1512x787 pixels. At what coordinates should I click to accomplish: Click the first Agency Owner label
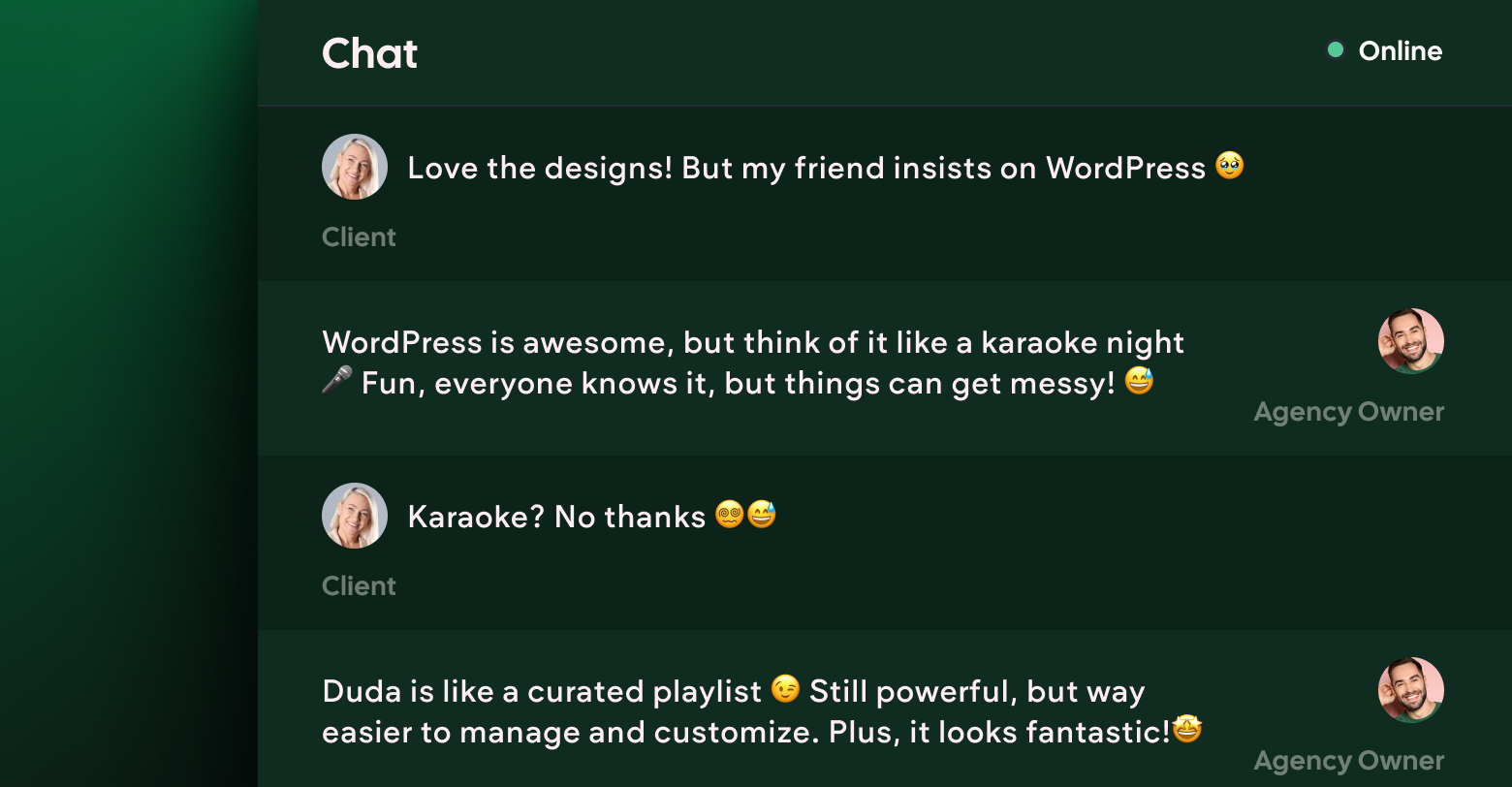[x=1348, y=412]
